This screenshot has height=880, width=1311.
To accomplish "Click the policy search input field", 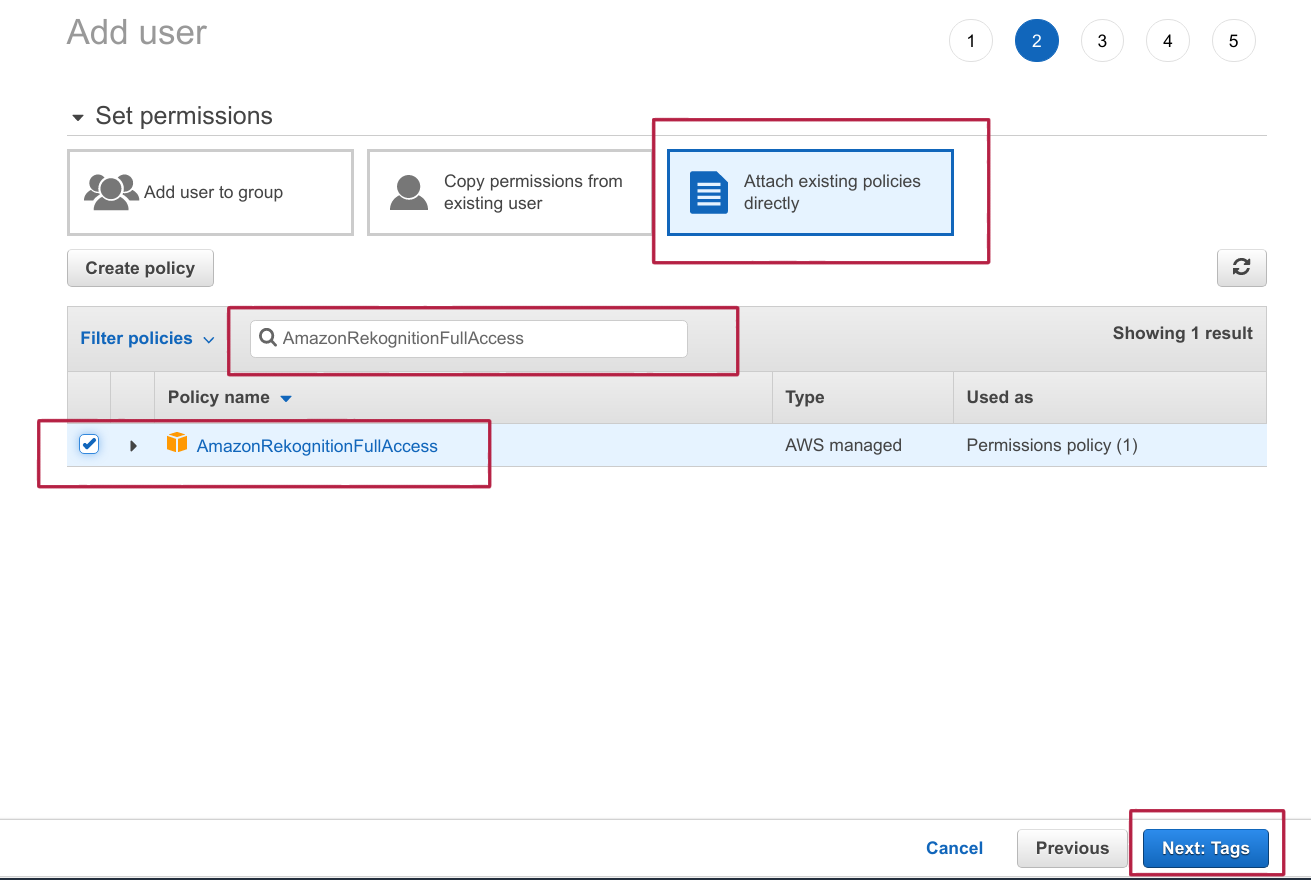I will [x=469, y=338].
